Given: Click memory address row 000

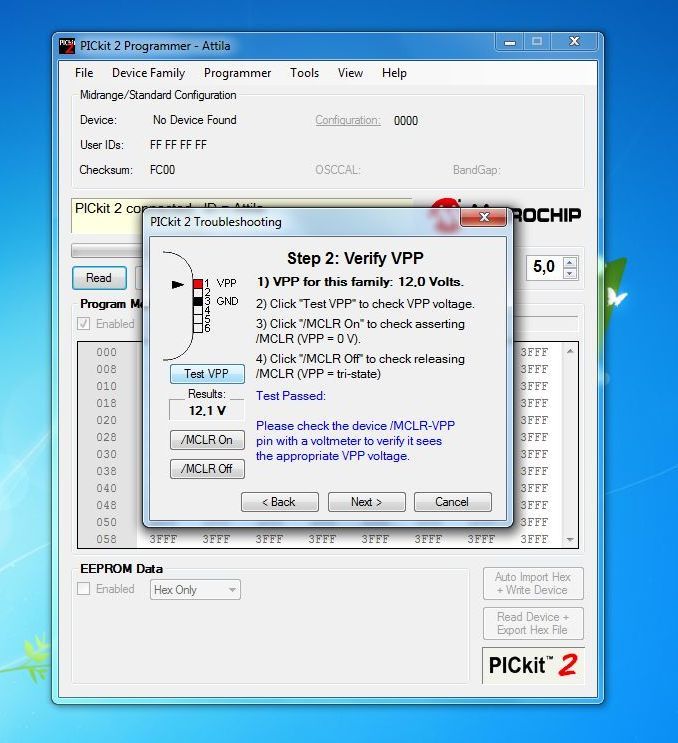Looking at the screenshot, I should click(106, 352).
